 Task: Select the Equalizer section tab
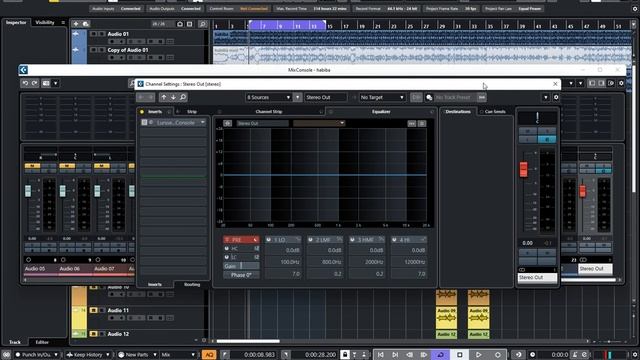381,111
